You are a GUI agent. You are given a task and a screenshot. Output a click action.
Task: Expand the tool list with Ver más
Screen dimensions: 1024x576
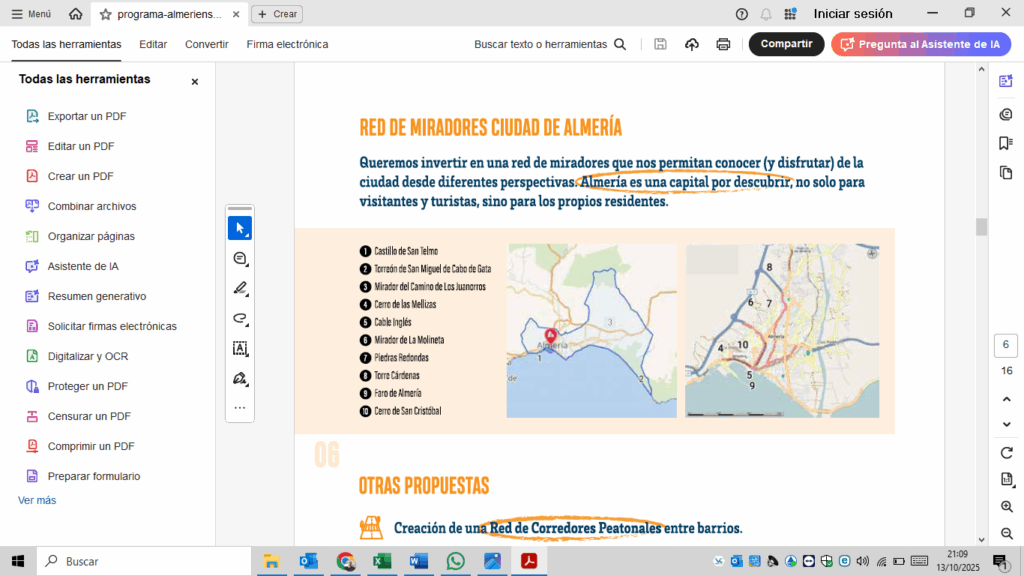click(x=37, y=500)
